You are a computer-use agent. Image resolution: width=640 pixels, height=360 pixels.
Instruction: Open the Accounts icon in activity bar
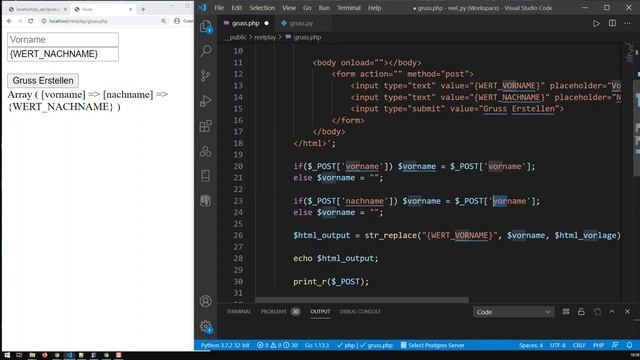tap(206, 301)
